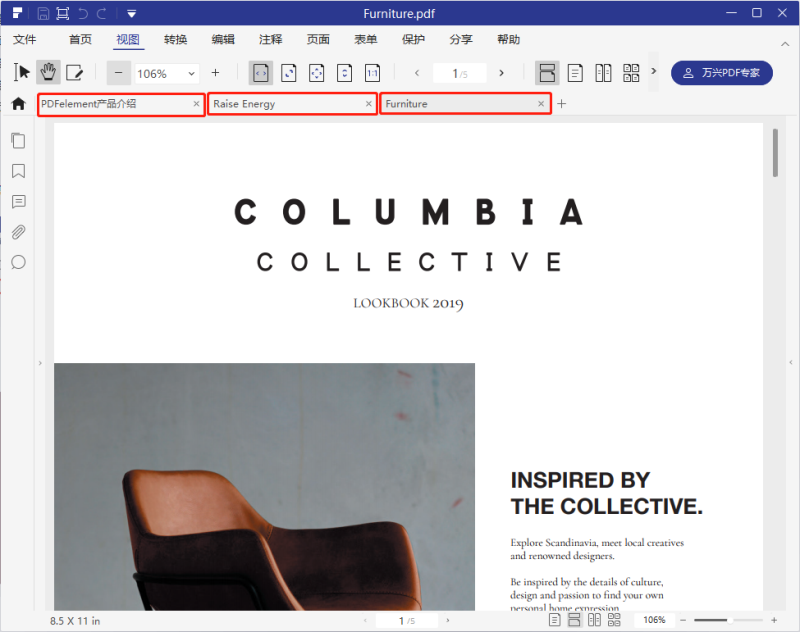Viewport: 800px width, 632px height.
Task: Toggle fit width view mode
Action: pos(261,73)
